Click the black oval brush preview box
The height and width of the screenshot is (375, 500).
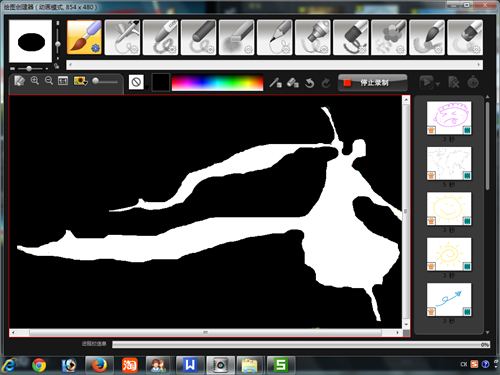point(31,41)
